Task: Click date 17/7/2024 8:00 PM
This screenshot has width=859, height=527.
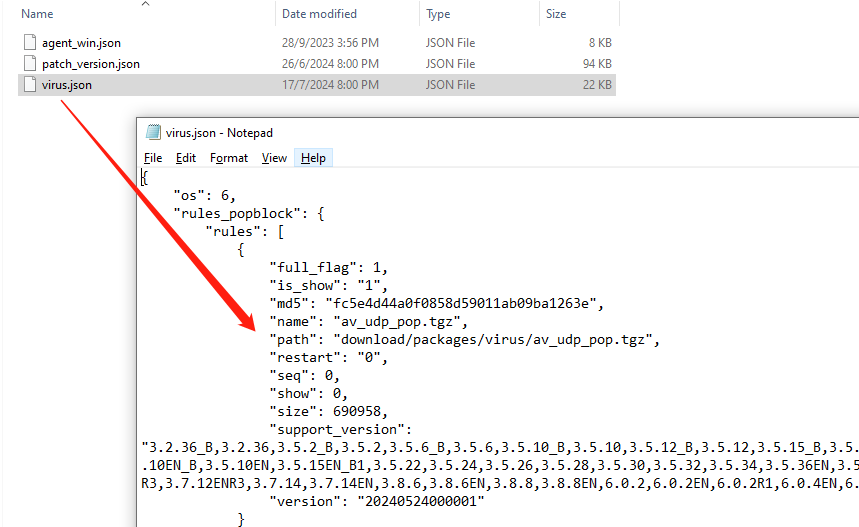Action: coord(330,85)
